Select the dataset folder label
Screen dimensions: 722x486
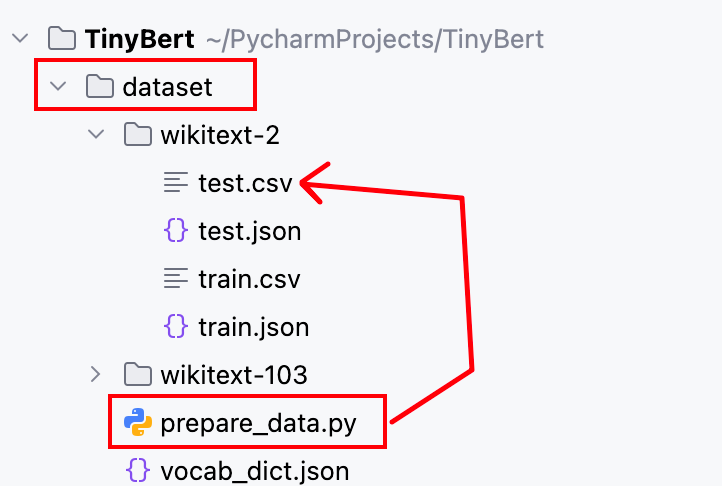click(x=168, y=87)
